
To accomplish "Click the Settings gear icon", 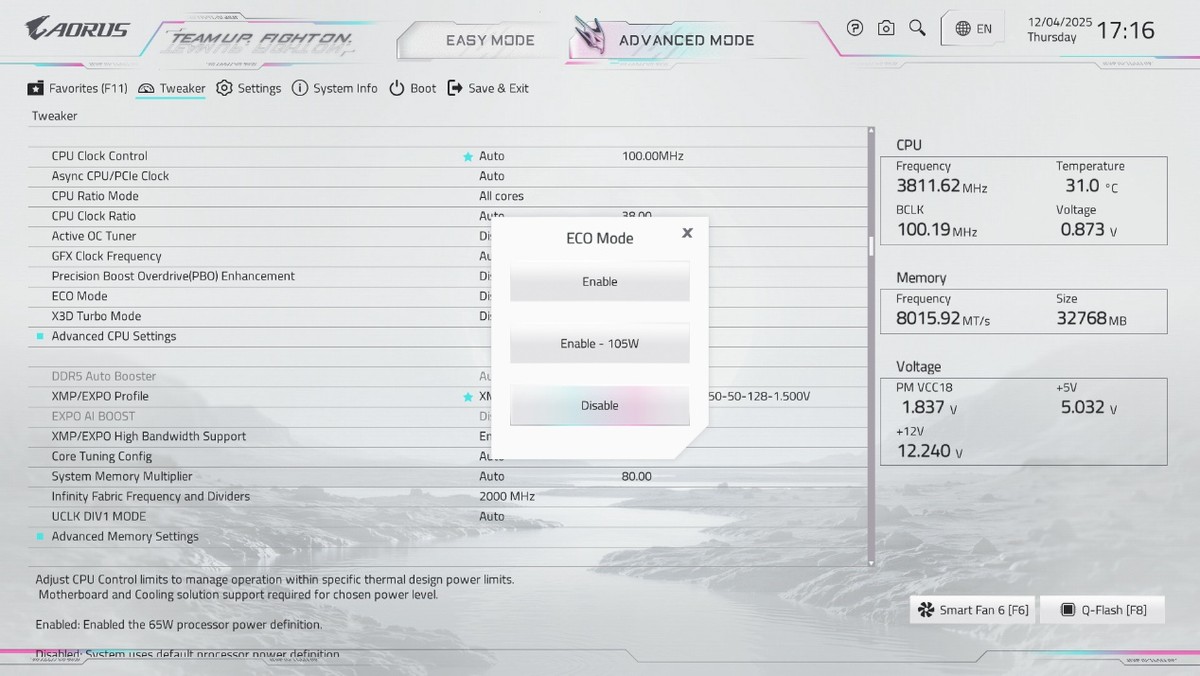I will [x=224, y=88].
